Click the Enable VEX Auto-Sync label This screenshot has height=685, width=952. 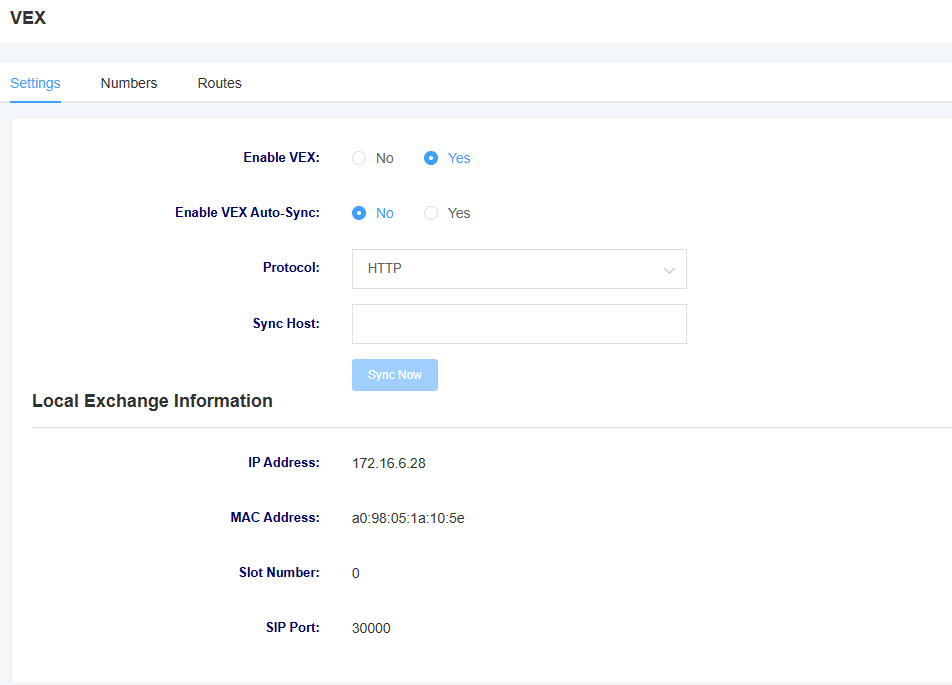click(x=247, y=213)
